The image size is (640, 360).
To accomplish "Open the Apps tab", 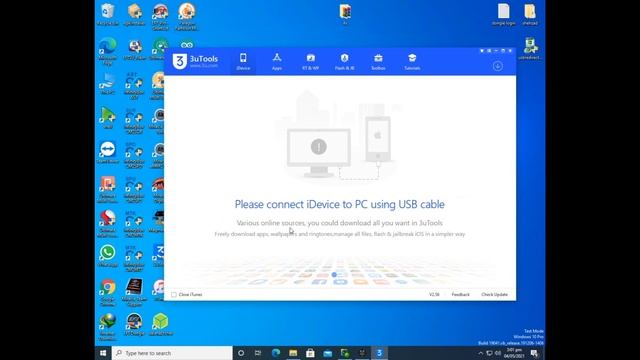I will coord(277,62).
